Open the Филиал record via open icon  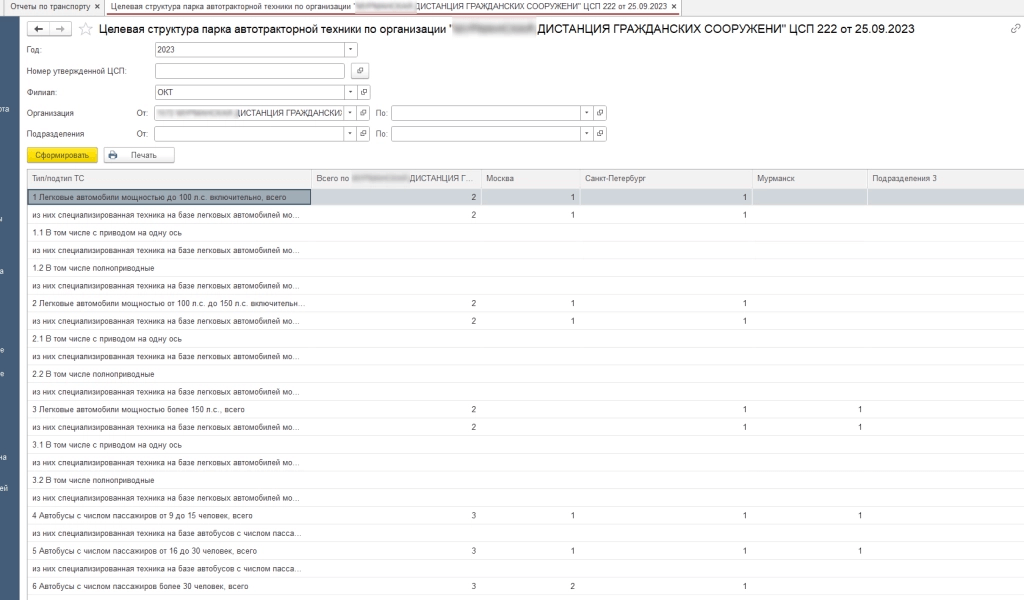364,92
